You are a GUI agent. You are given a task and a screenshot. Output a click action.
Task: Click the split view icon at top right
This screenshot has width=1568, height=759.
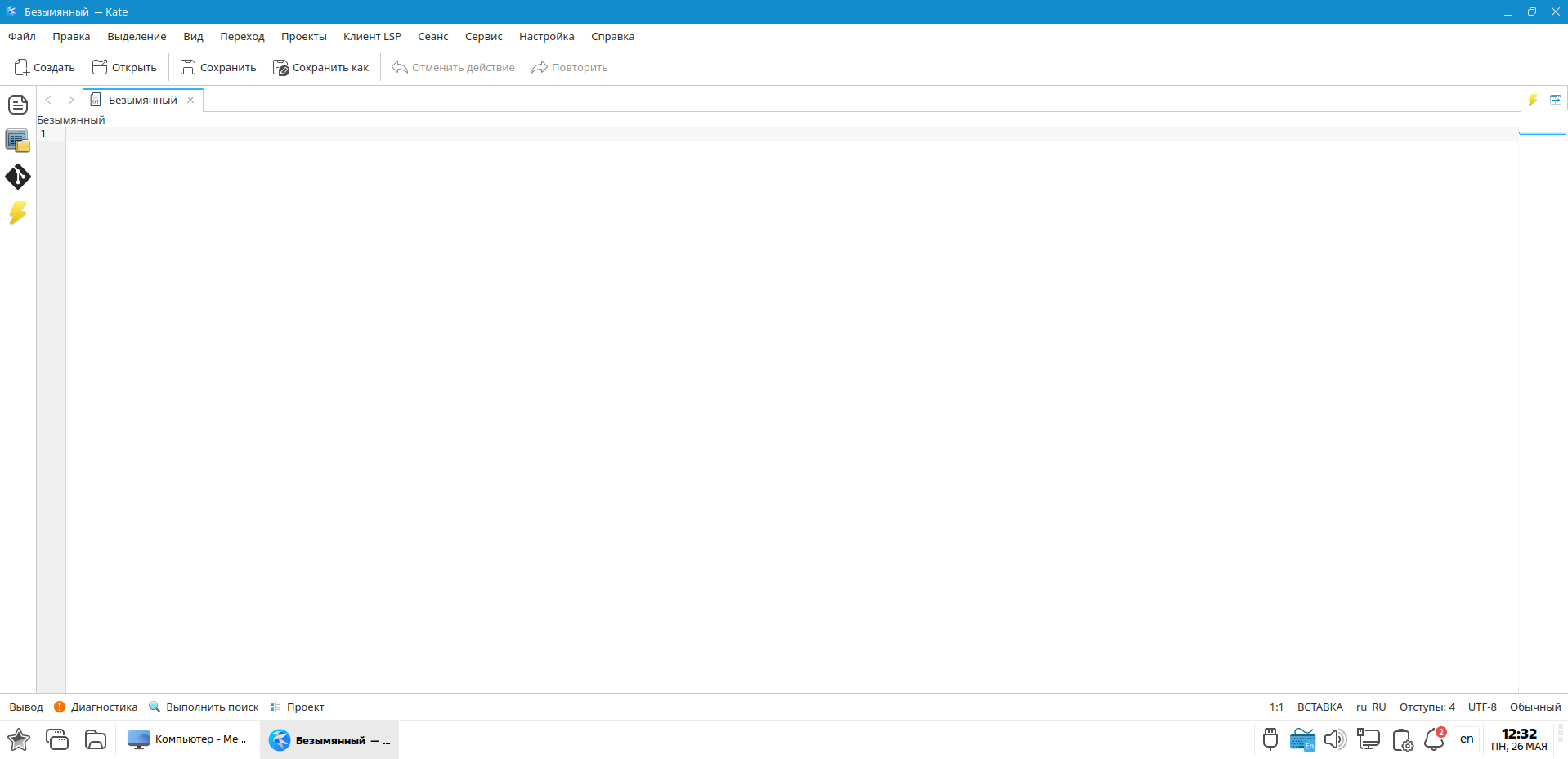pyautogui.click(x=1556, y=100)
